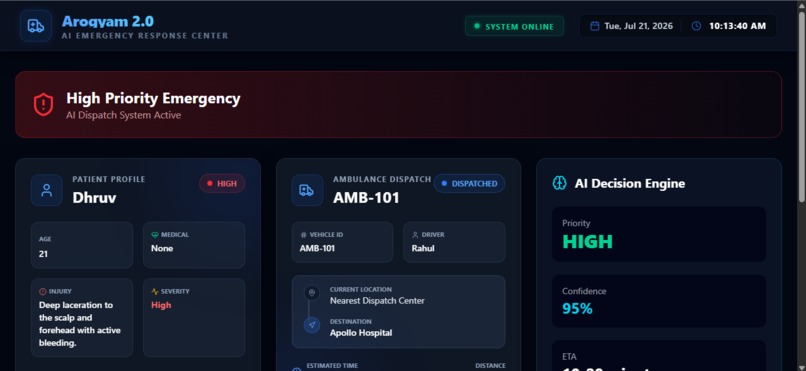
Task: Click the medical value None
Action: point(162,248)
